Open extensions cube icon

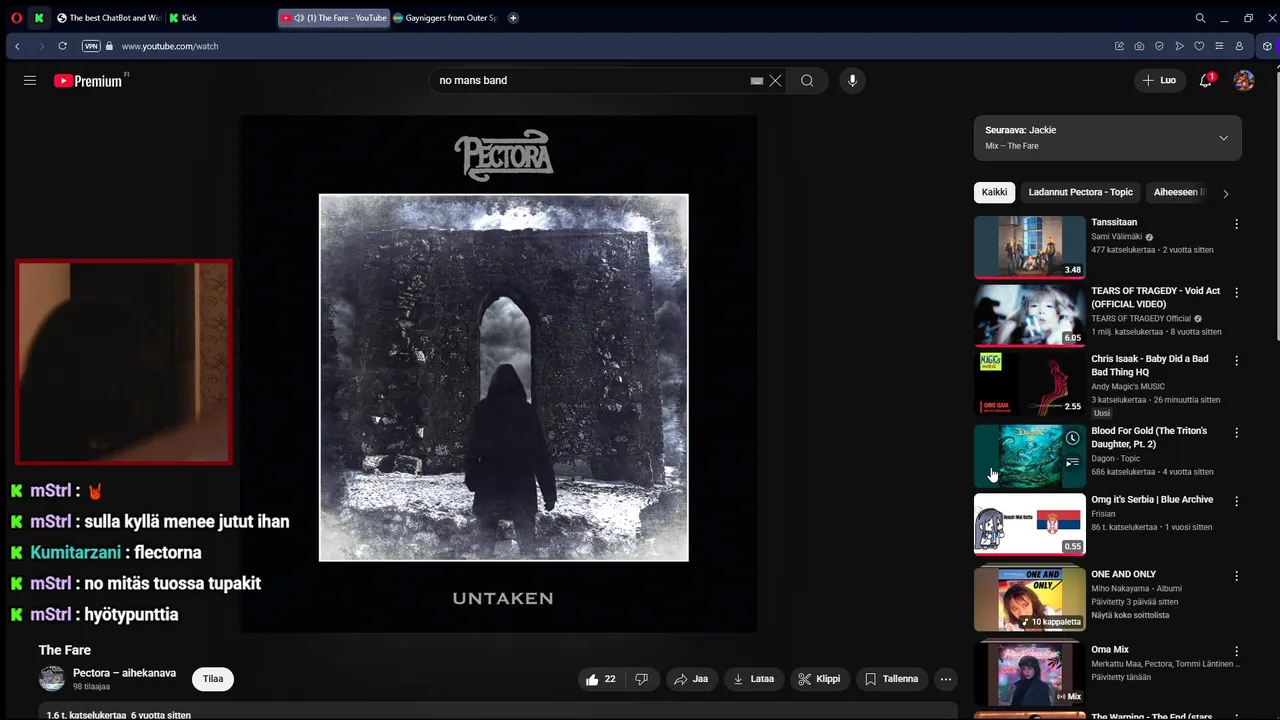click(1267, 46)
